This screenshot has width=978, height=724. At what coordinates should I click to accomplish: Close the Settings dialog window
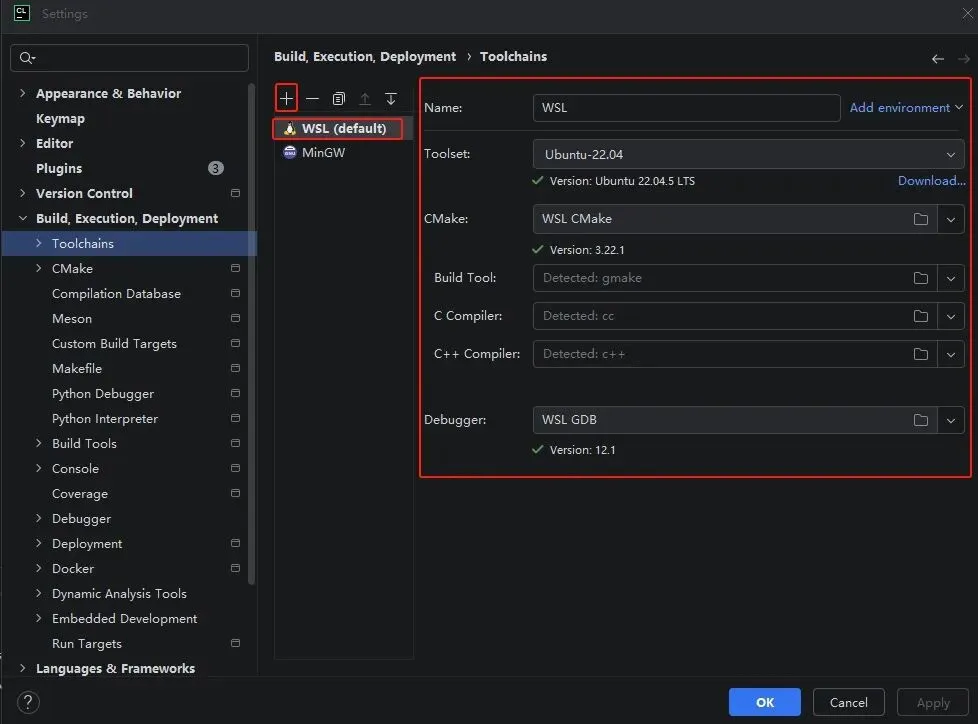click(967, 13)
